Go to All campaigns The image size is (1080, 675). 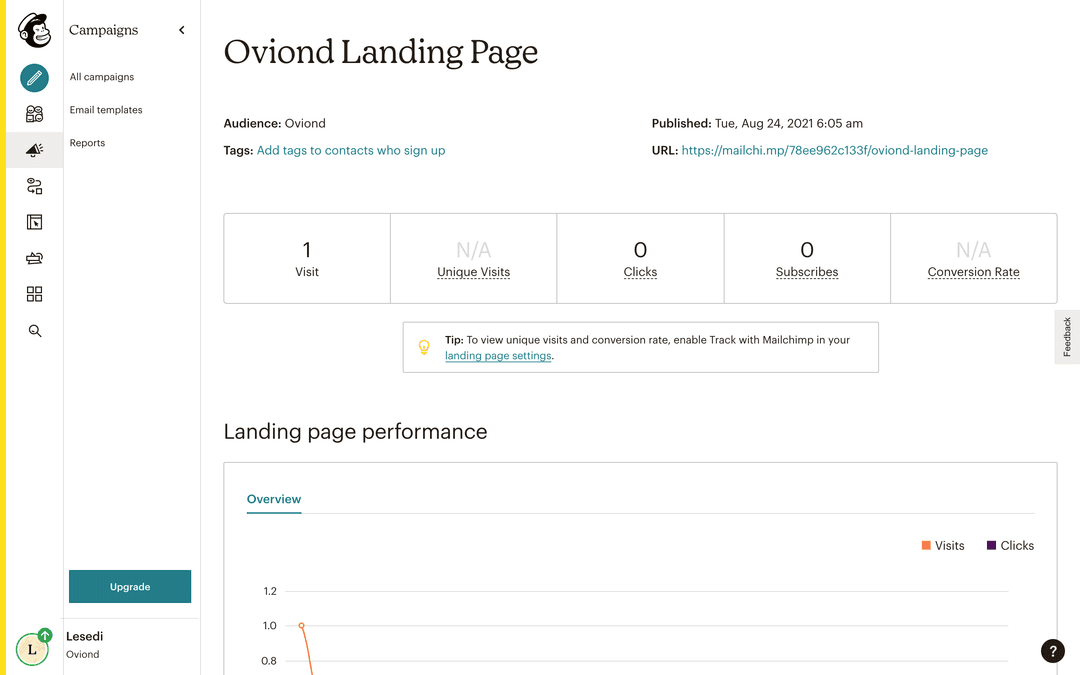click(102, 76)
